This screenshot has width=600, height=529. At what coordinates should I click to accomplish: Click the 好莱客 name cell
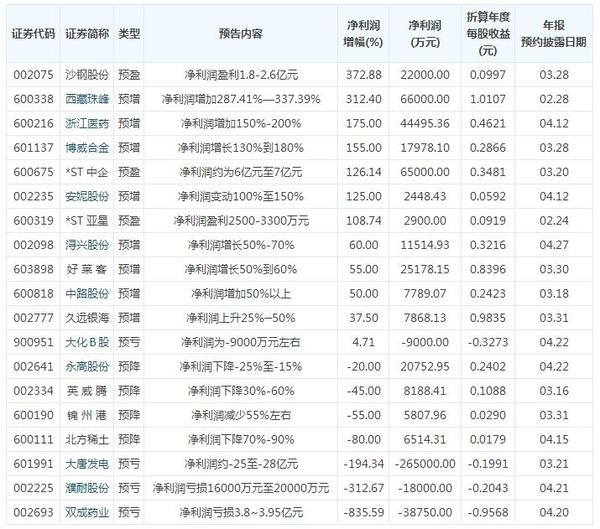point(87,269)
